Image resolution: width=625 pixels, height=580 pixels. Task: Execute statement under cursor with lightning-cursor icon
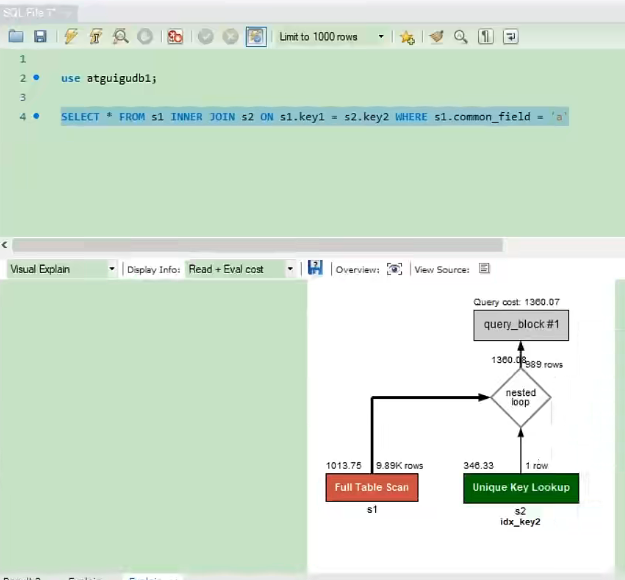point(96,37)
